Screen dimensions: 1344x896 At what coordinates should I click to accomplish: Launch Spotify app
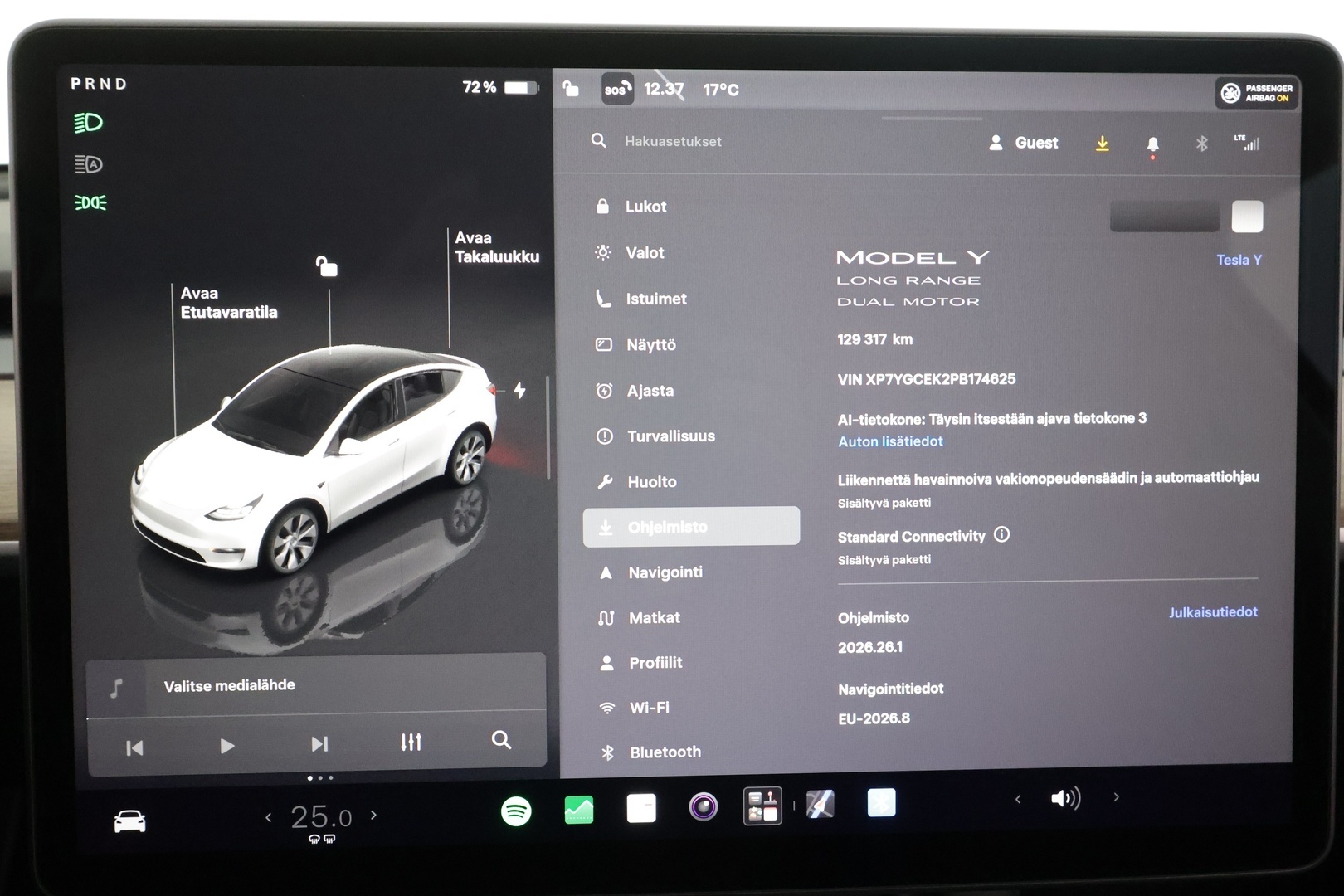(x=516, y=811)
